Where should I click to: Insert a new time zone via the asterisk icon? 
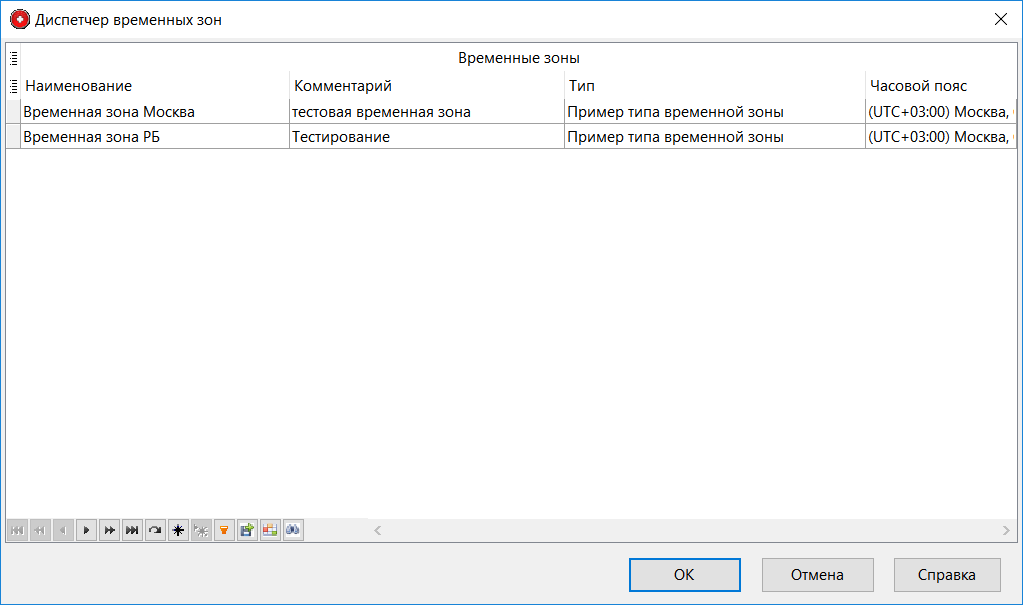pyautogui.click(x=178, y=530)
